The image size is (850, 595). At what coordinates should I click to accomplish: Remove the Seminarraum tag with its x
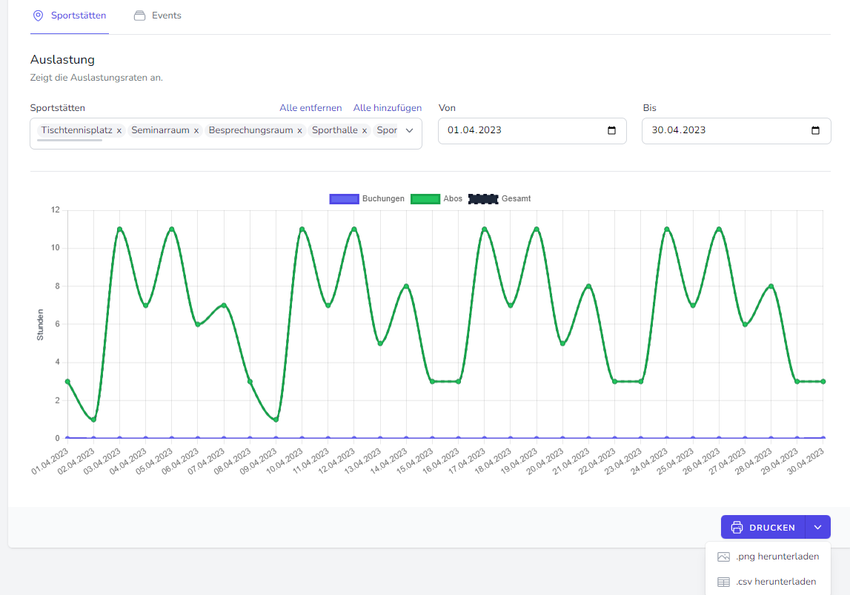(196, 131)
